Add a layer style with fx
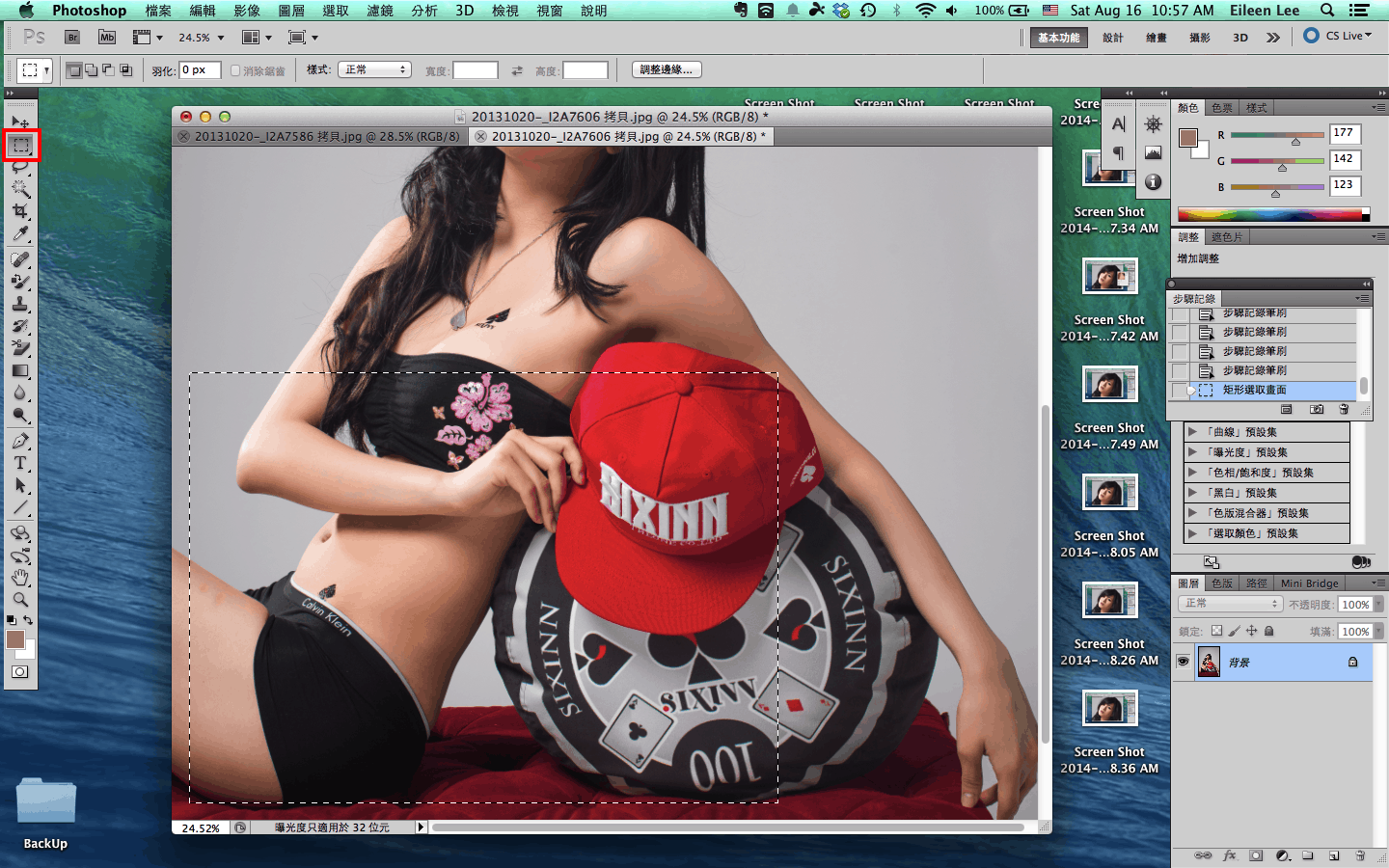 (x=1230, y=855)
